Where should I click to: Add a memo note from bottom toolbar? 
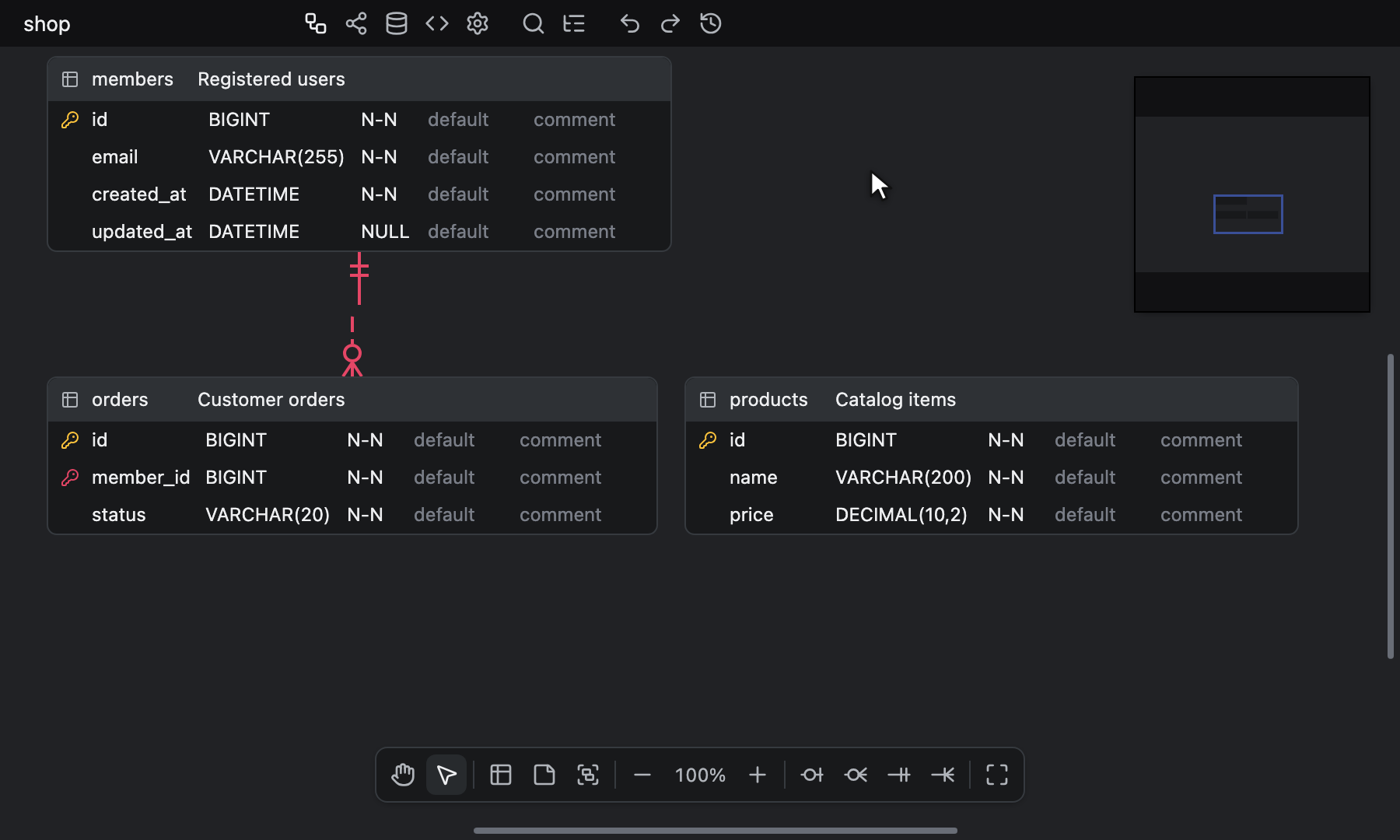544,775
